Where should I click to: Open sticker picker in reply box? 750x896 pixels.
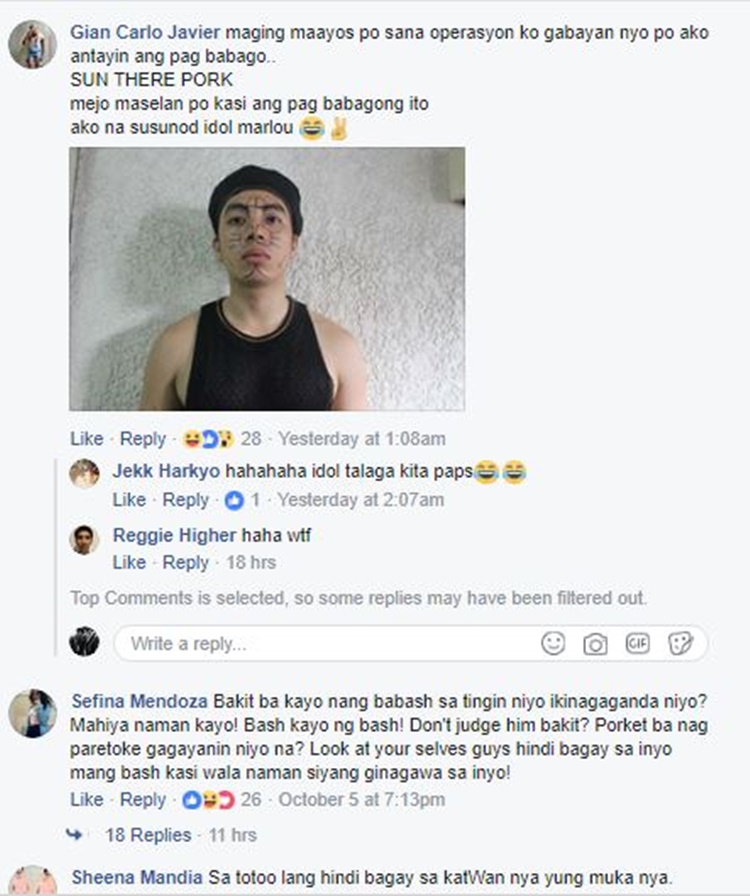point(680,643)
